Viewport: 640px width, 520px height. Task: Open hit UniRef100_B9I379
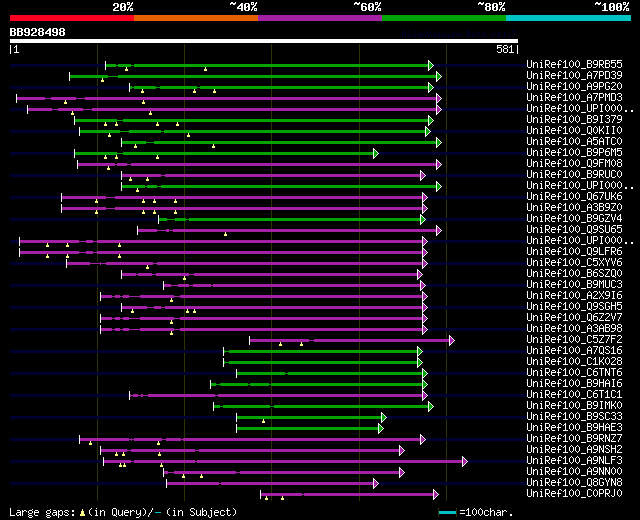pyautogui.click(x=574, y=120)
